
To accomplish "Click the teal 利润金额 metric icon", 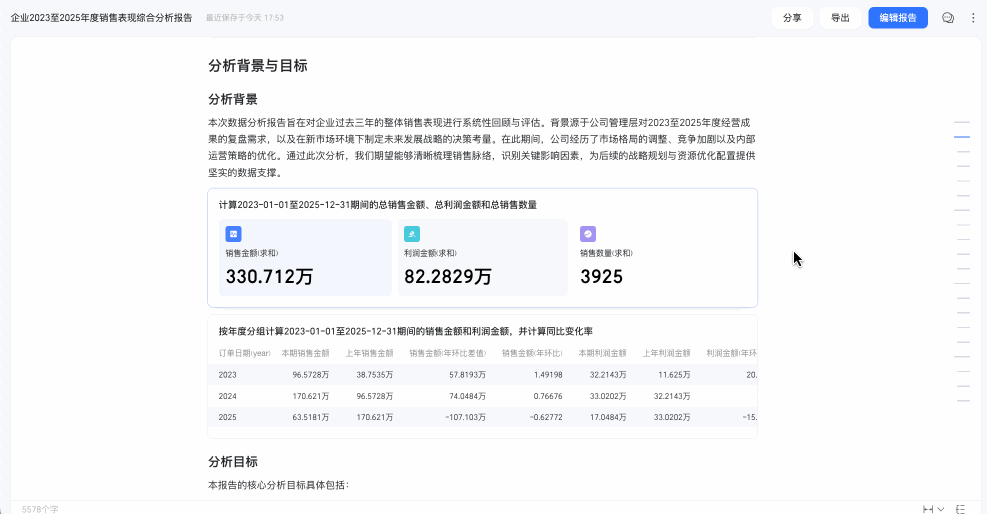I will pyautogui.click(x=412, y=234).
